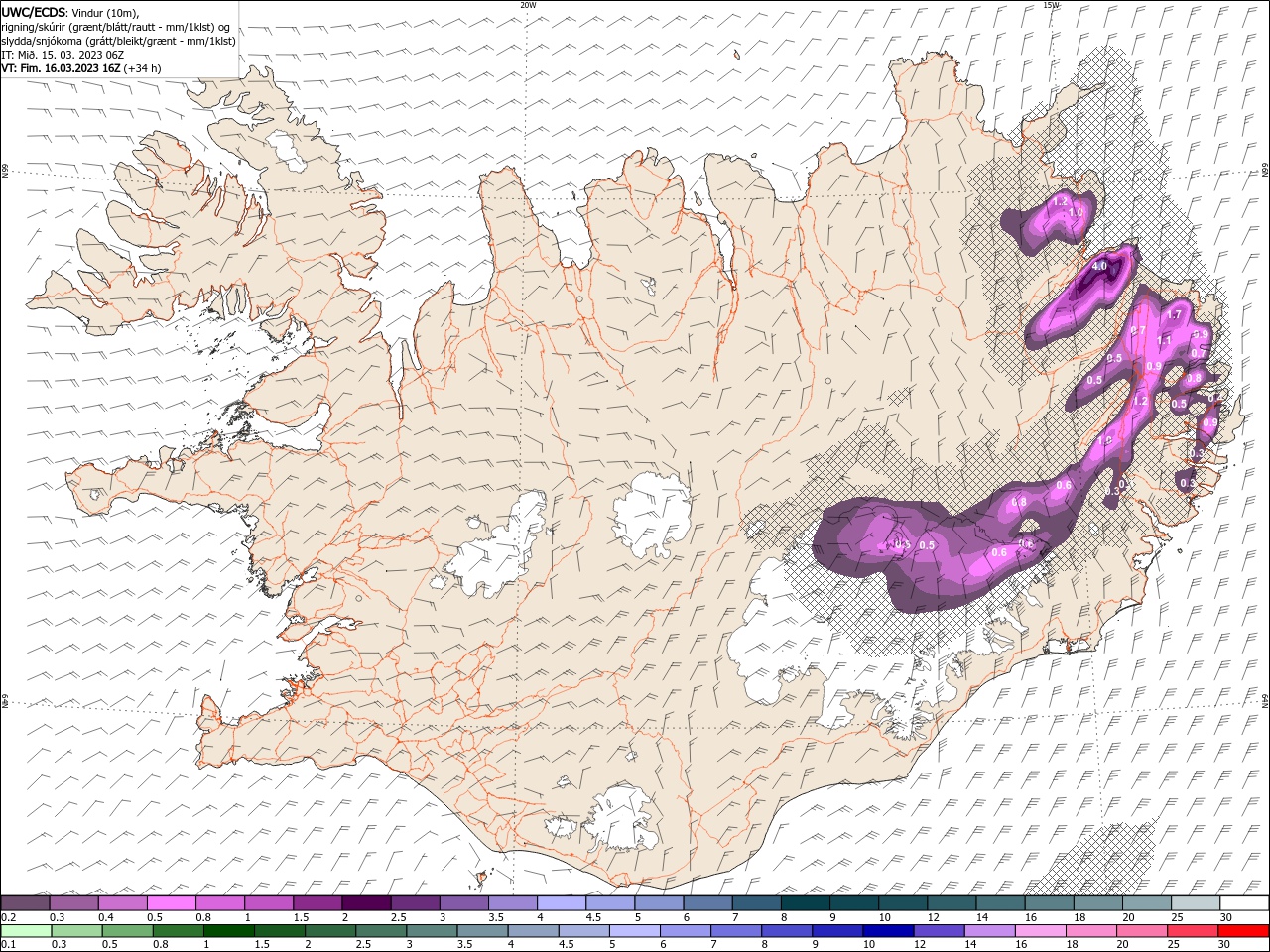Image resolution: width=1270 pixels, height=952 pixels.
Task: Click lower legend swatch between 25 and 30
Action: 1191,931
